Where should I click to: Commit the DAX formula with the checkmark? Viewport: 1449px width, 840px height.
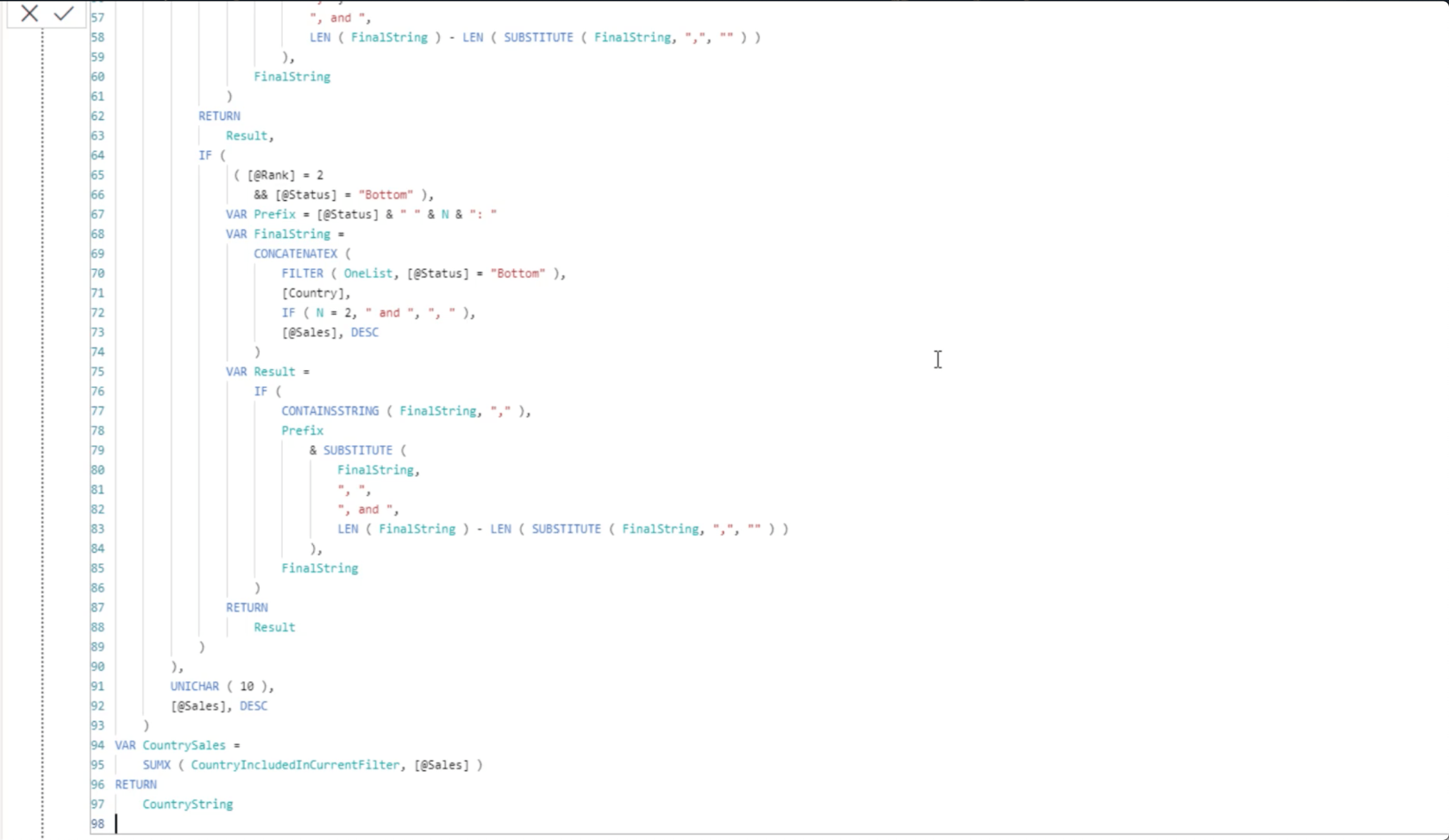[x=64, y=14]
